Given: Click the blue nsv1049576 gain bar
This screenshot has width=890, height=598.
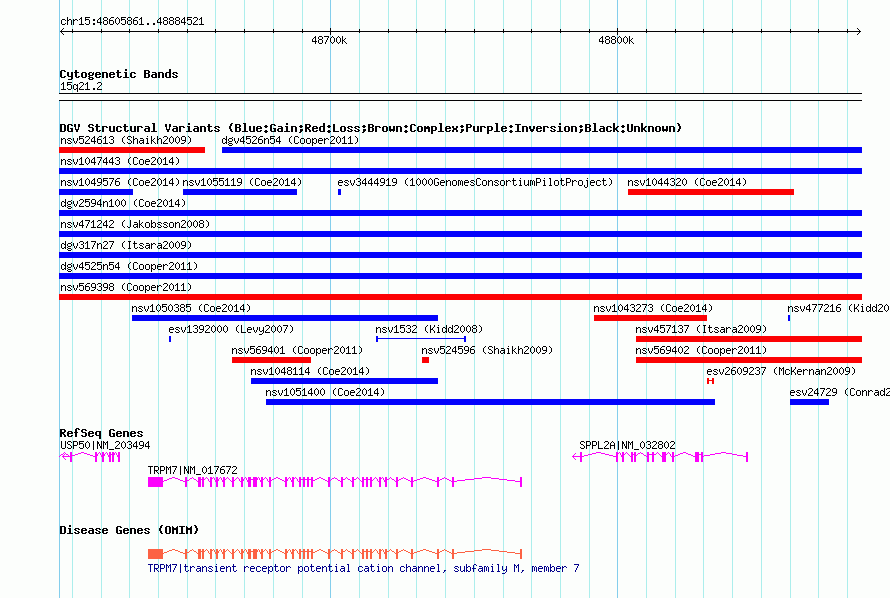Looking at the screenshot, I should pos(96,192).
